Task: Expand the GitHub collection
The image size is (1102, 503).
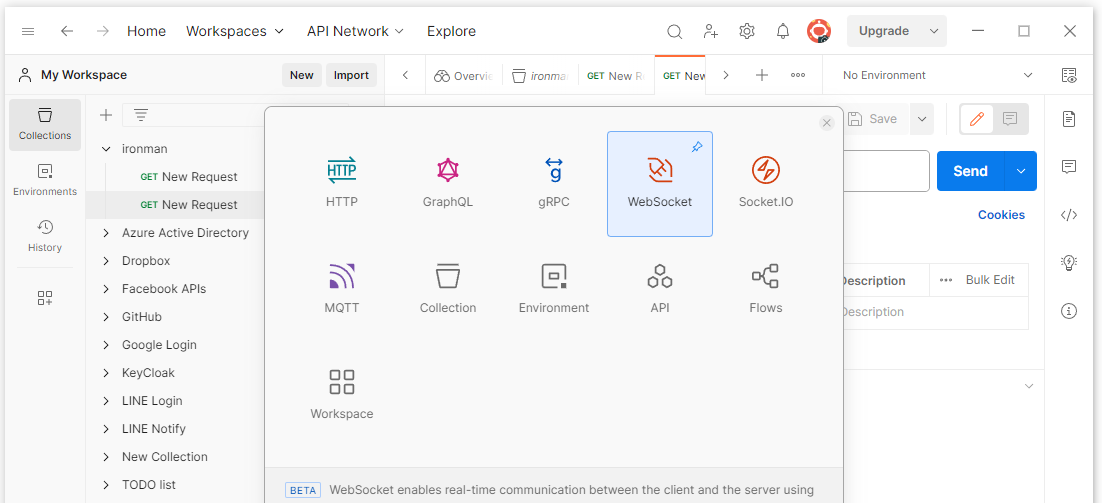Action: coord(106,317)
